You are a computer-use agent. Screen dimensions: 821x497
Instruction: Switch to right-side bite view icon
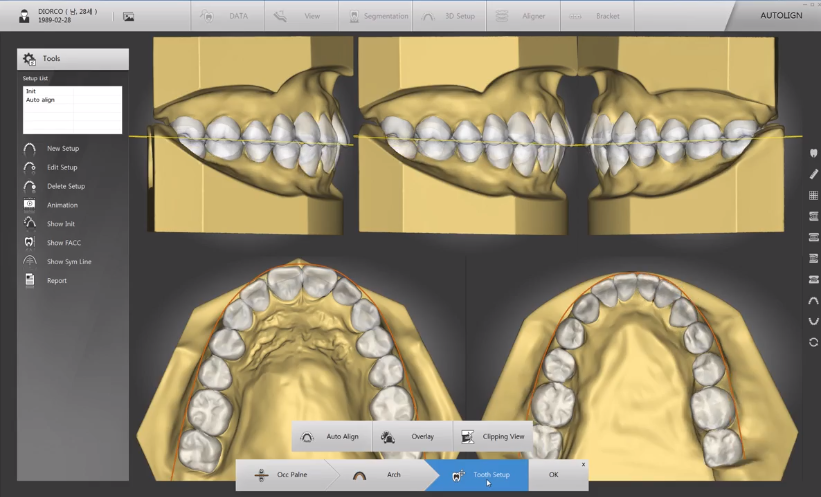[813, 216]
